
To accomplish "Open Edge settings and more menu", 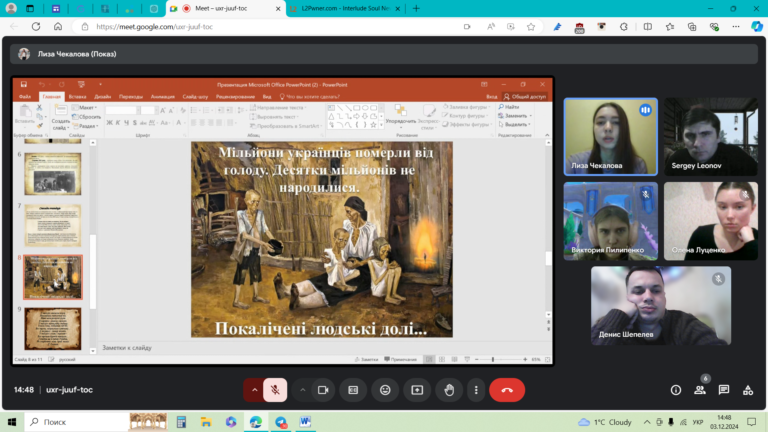I will (x=736, y=26).
